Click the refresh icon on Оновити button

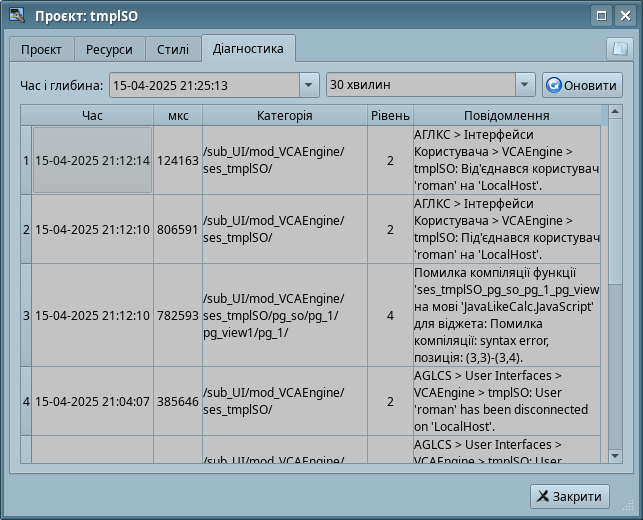[x=553, y=86]
